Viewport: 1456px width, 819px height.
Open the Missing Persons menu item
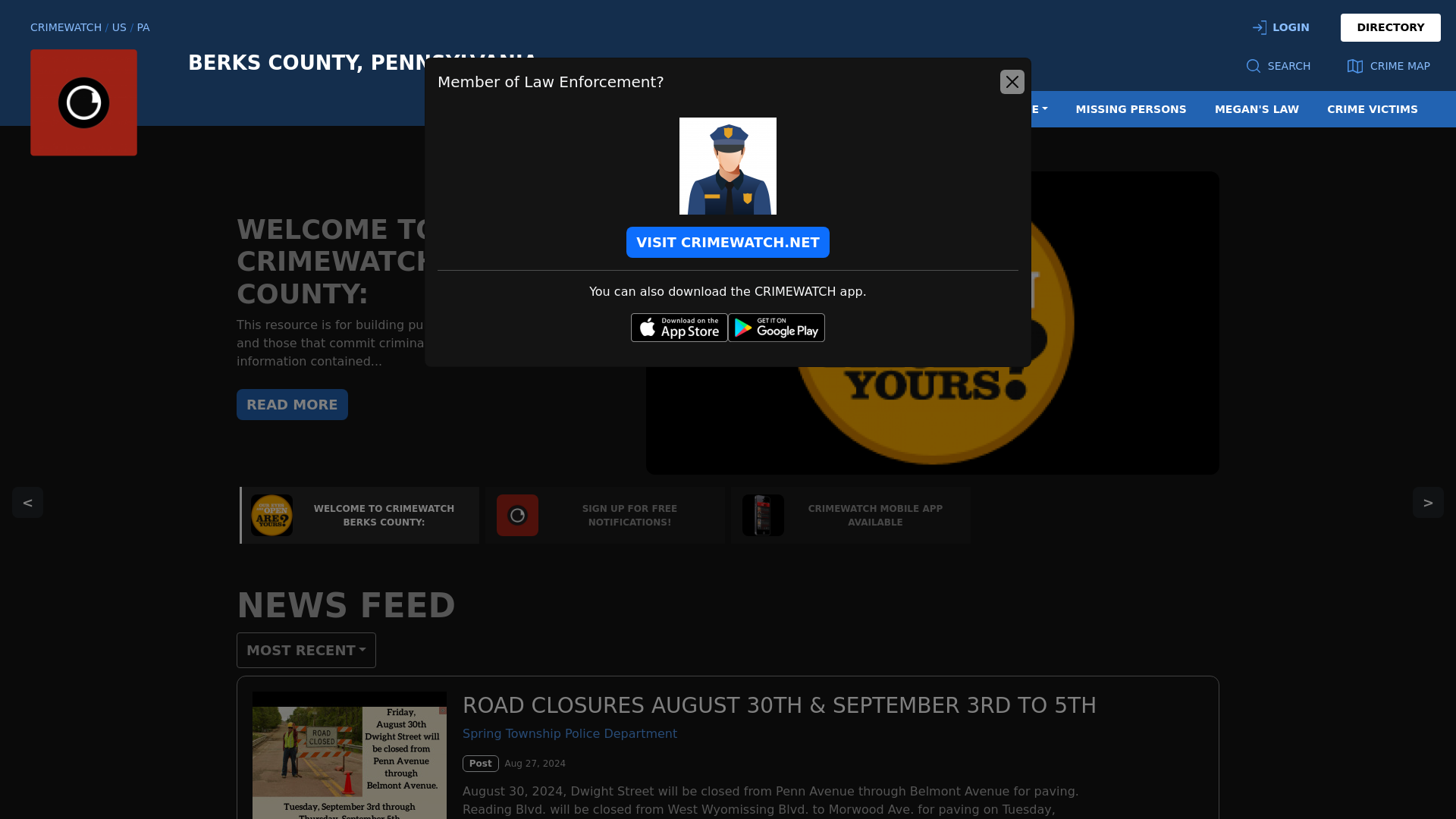click(1131, 109)
